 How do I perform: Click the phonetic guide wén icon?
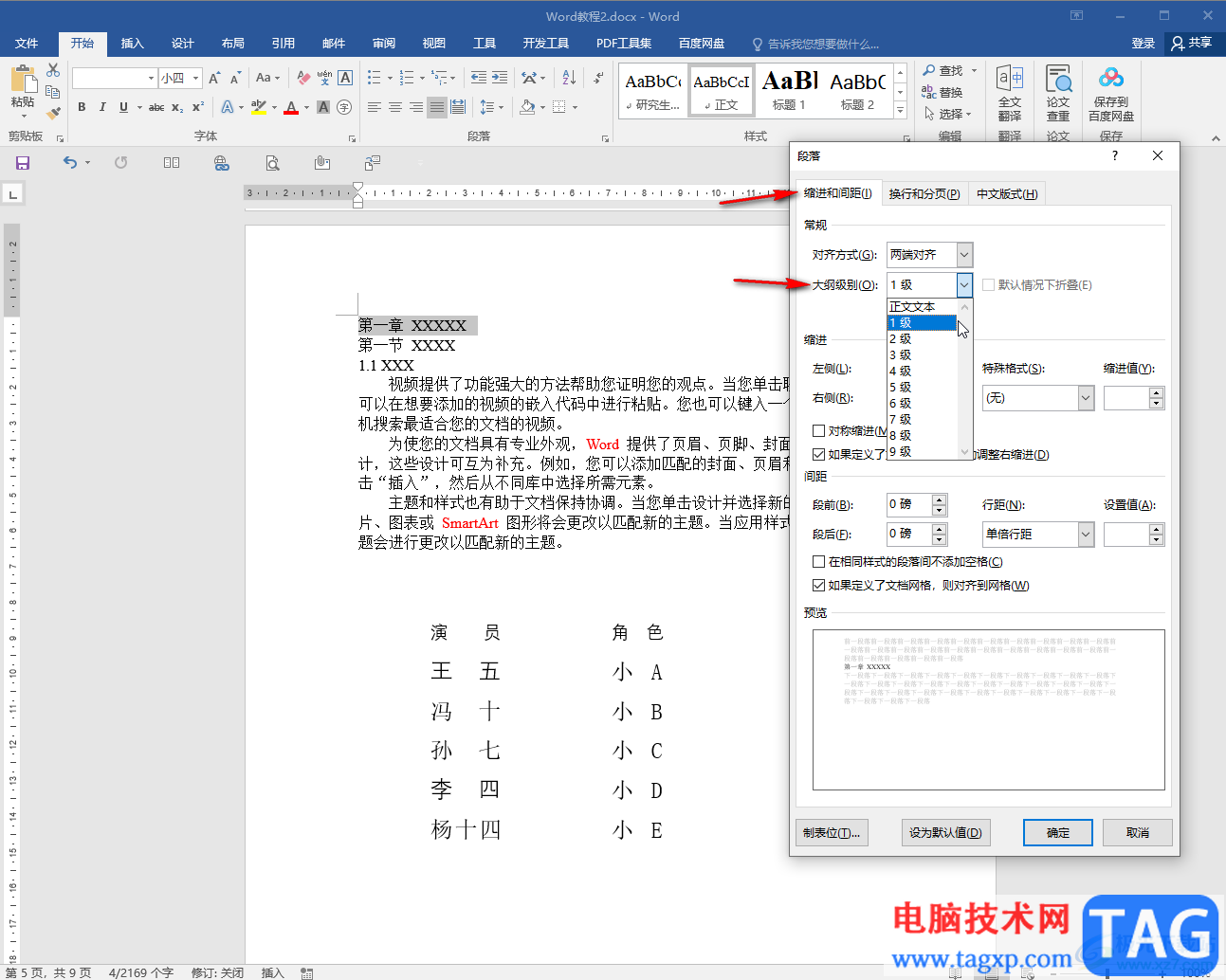tap(324, 78)
